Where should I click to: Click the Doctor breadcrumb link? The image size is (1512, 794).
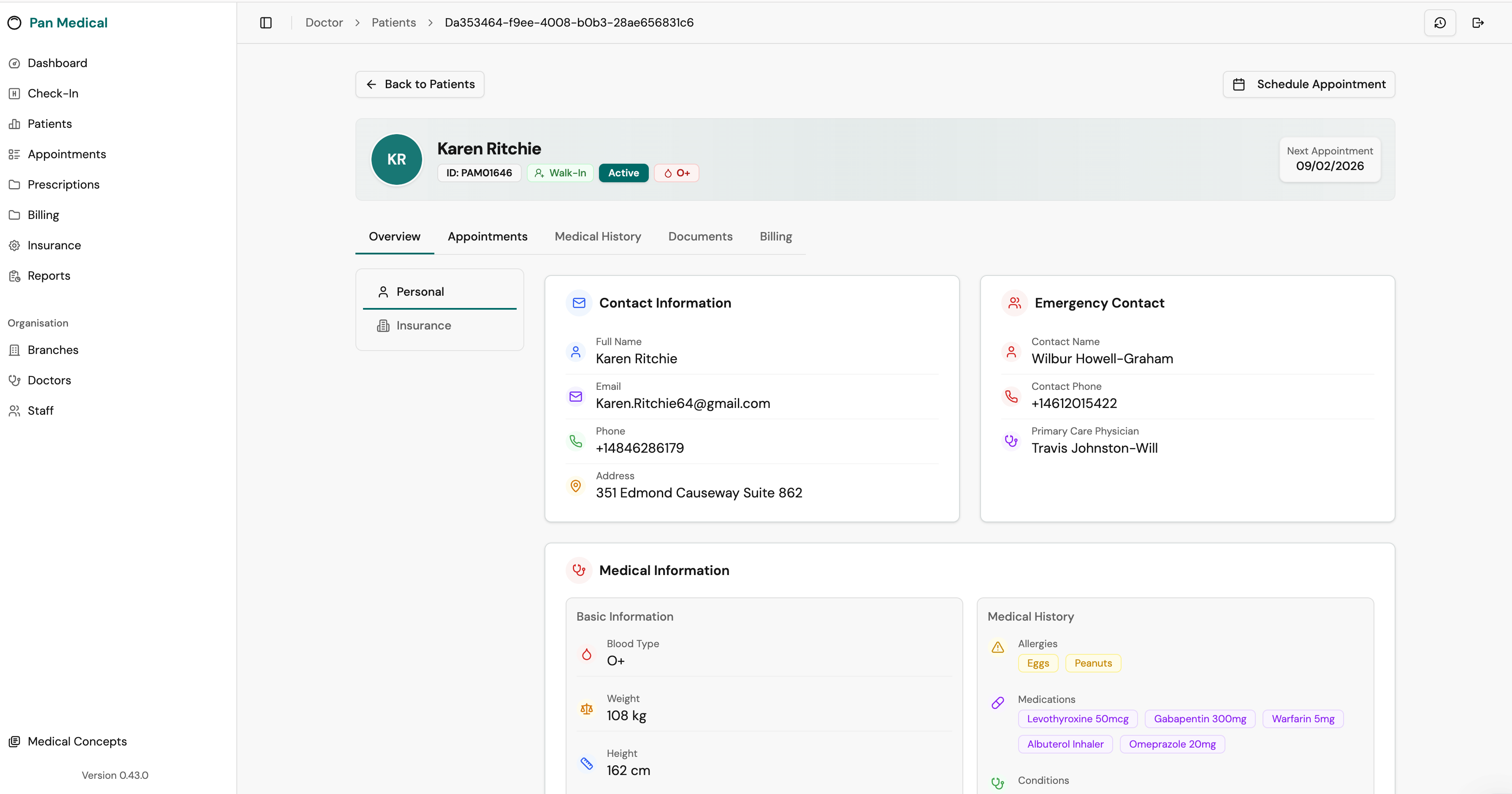pyautogui.click(x=324, y=22)
